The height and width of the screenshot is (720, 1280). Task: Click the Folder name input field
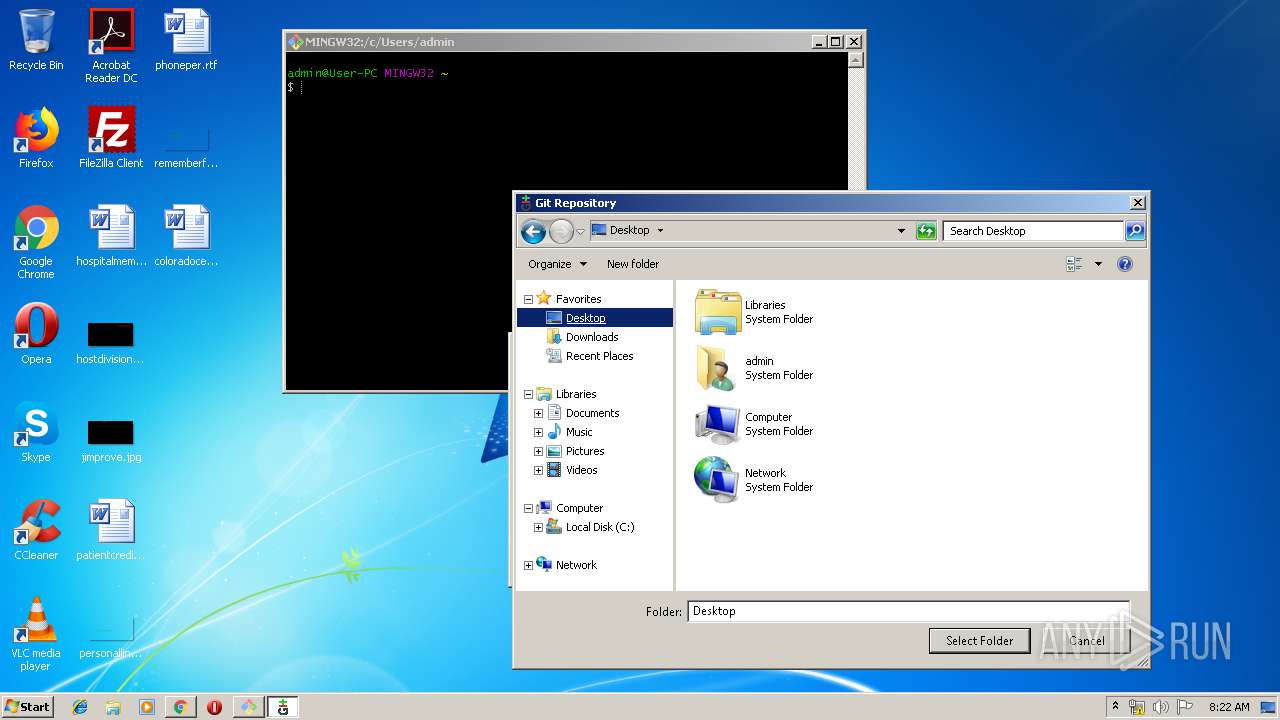tap(908, 611)
